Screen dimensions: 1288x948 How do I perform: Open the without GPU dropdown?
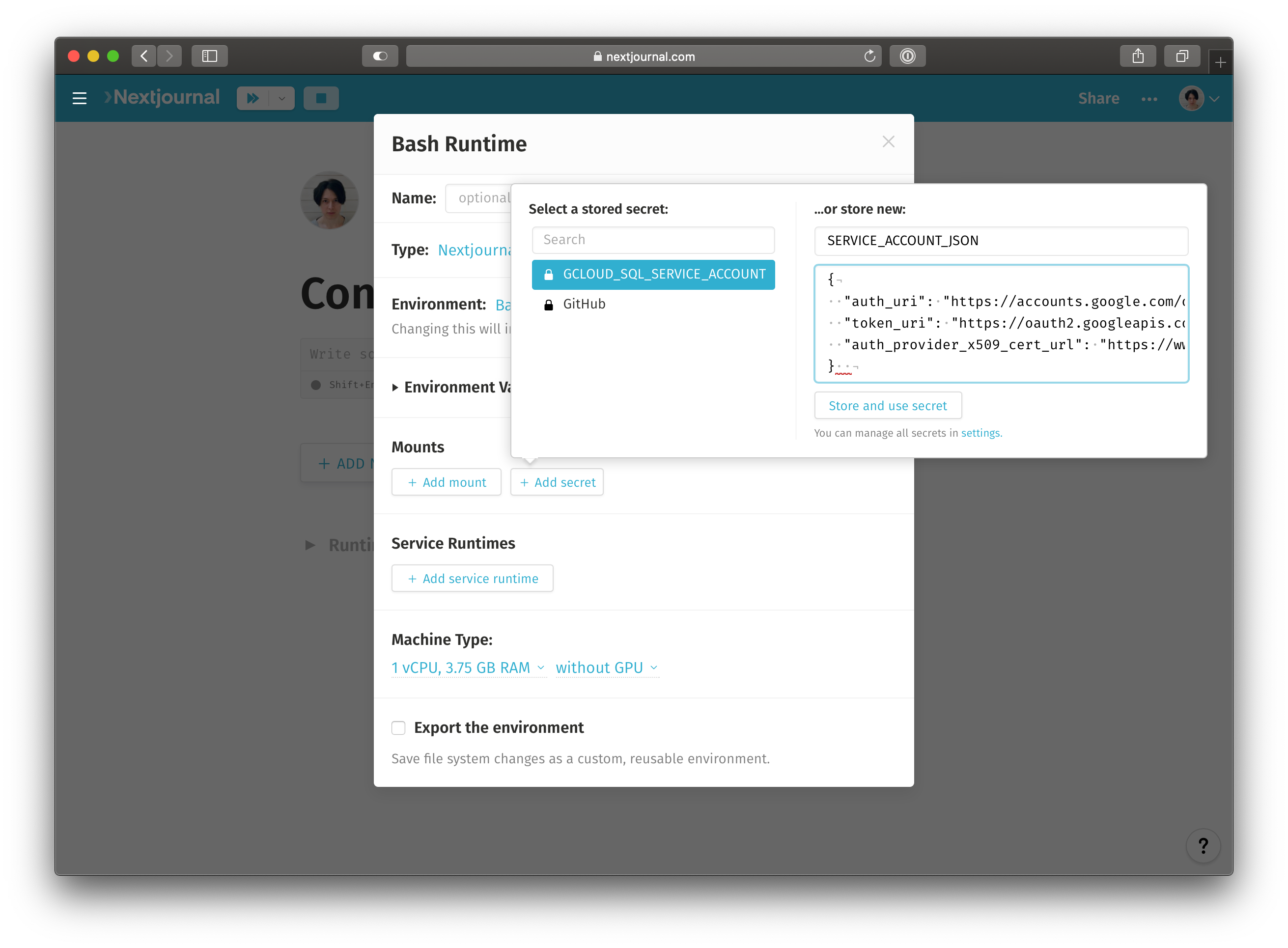[607, 668]
